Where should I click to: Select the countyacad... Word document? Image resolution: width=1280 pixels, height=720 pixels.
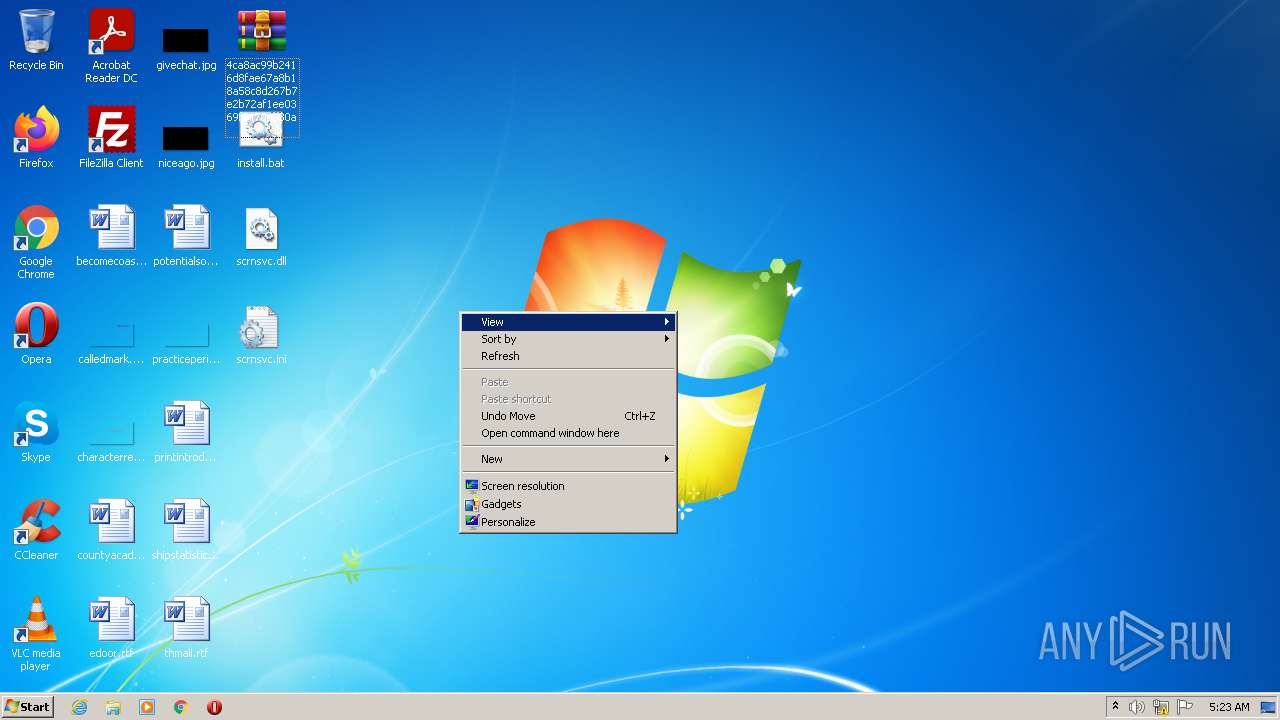pyautogui.click(x=111, y=530)
